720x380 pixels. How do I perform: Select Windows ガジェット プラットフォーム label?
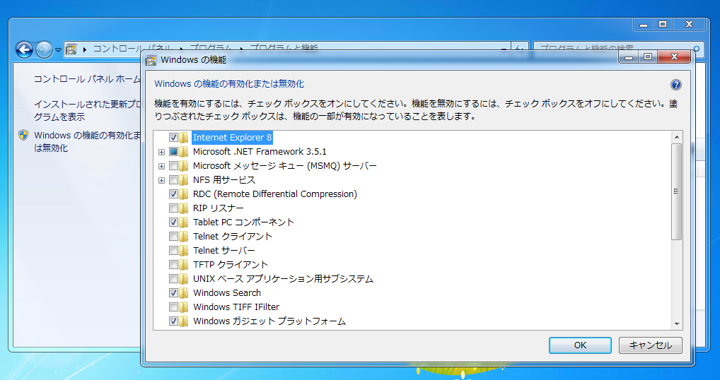(x=269, y=321)
